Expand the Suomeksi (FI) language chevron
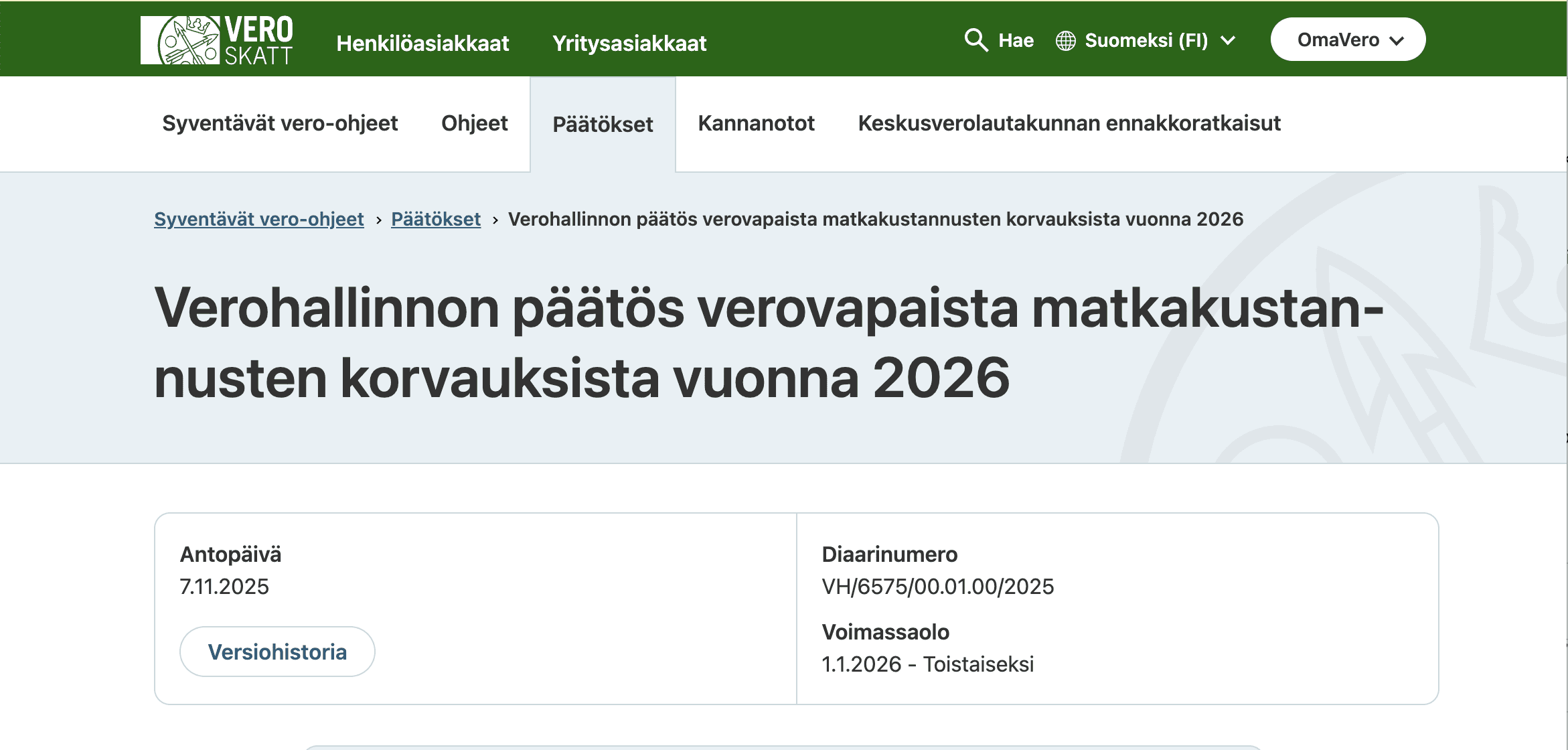1568x750 pixels. [x=1228, y=41]
